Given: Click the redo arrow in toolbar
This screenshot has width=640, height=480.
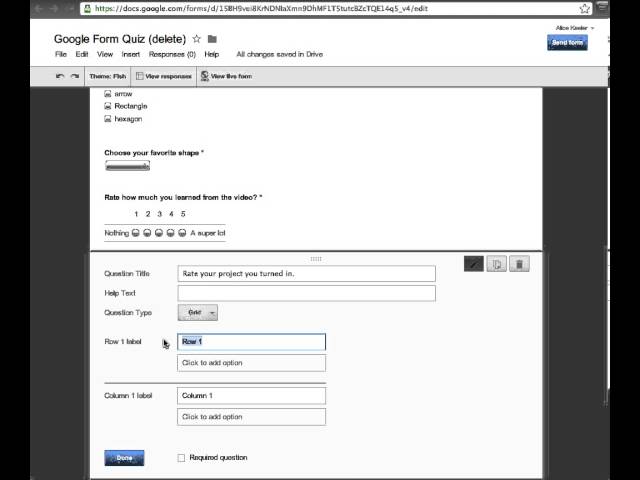Looking at the screenshot, I should tap(75, 76).
